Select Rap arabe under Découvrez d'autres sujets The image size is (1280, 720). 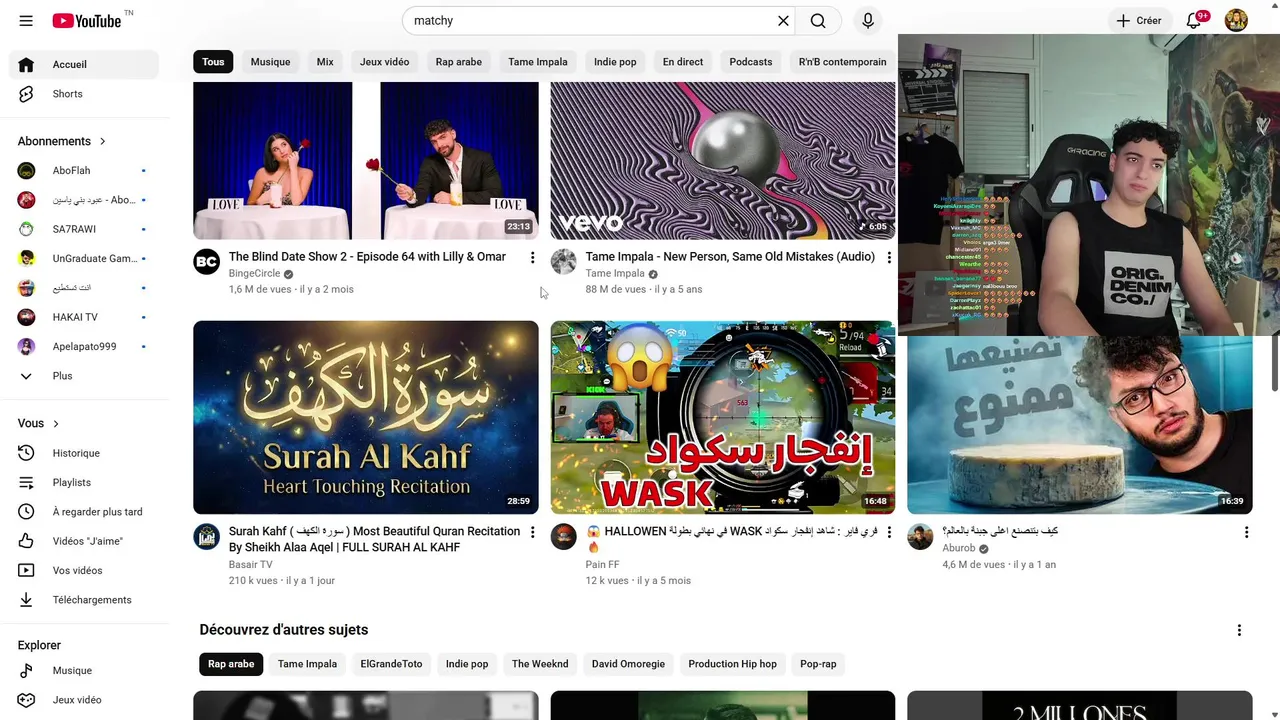231,664
